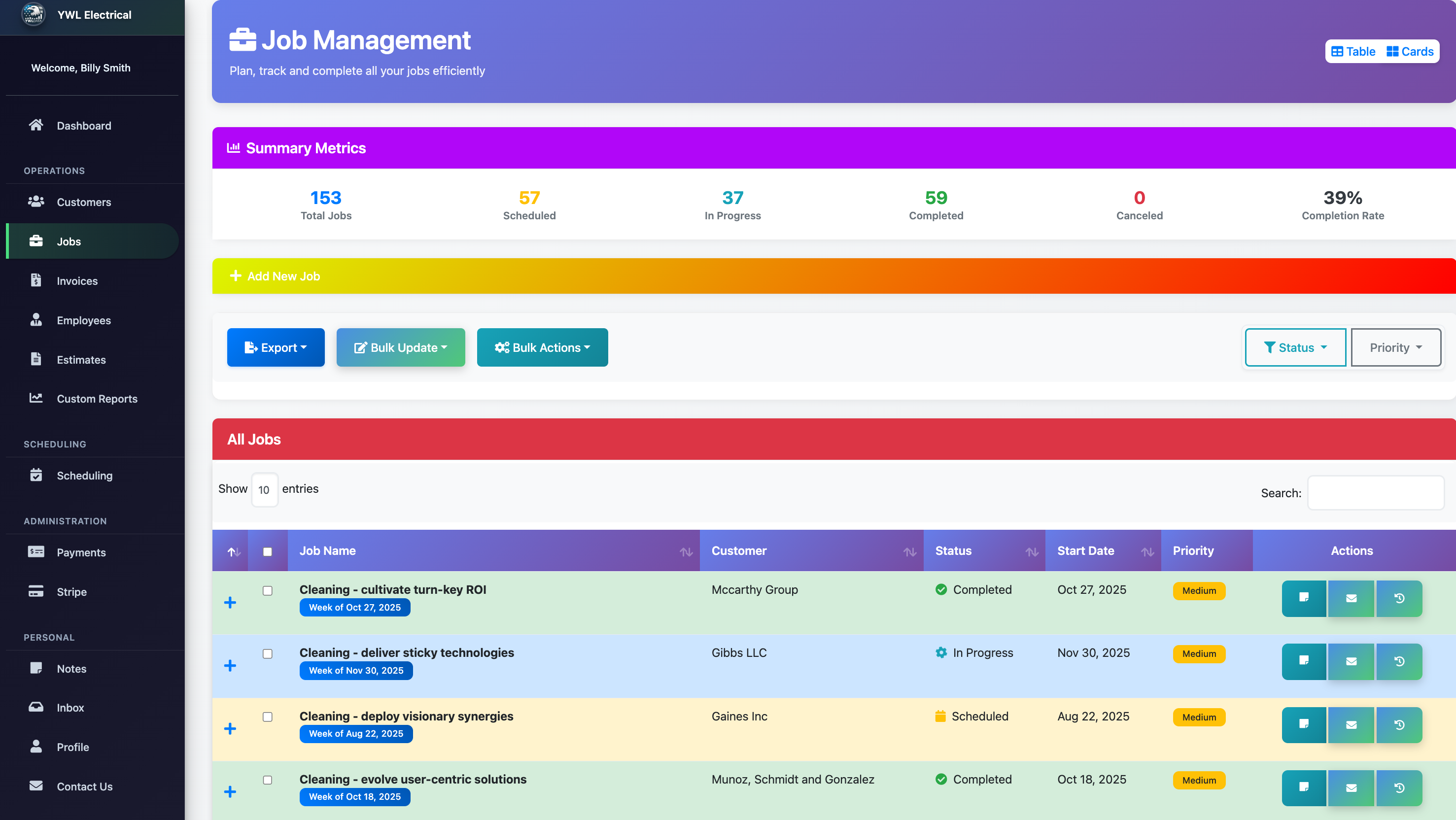Click the 39% Completion Rate metric
Screen dimensions: 1456x820
(1343, 205)
